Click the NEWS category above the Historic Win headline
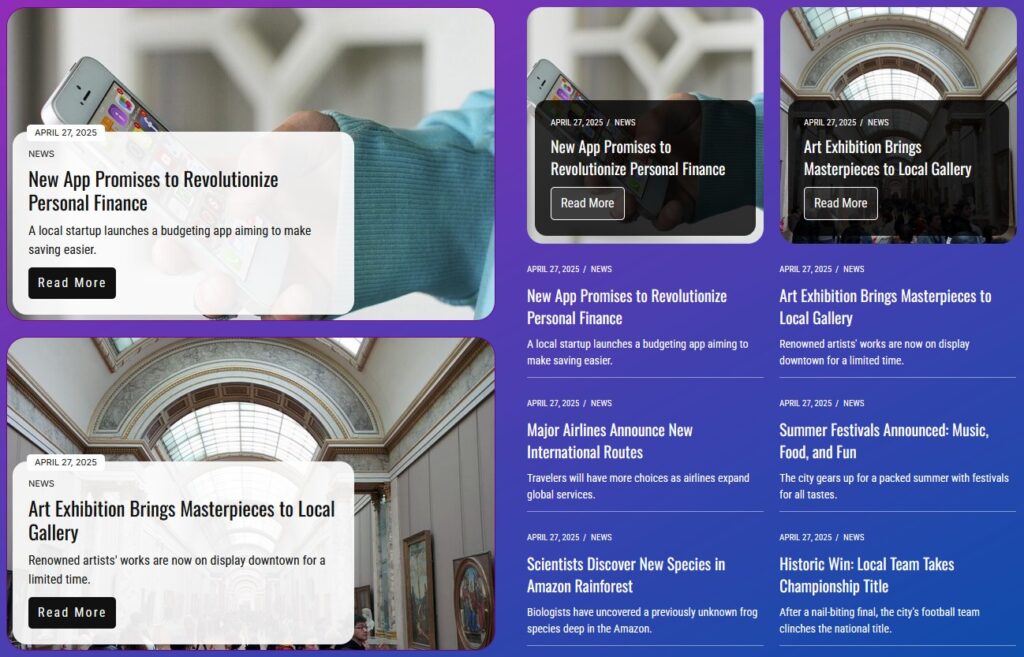 click(x=853, y=538)
